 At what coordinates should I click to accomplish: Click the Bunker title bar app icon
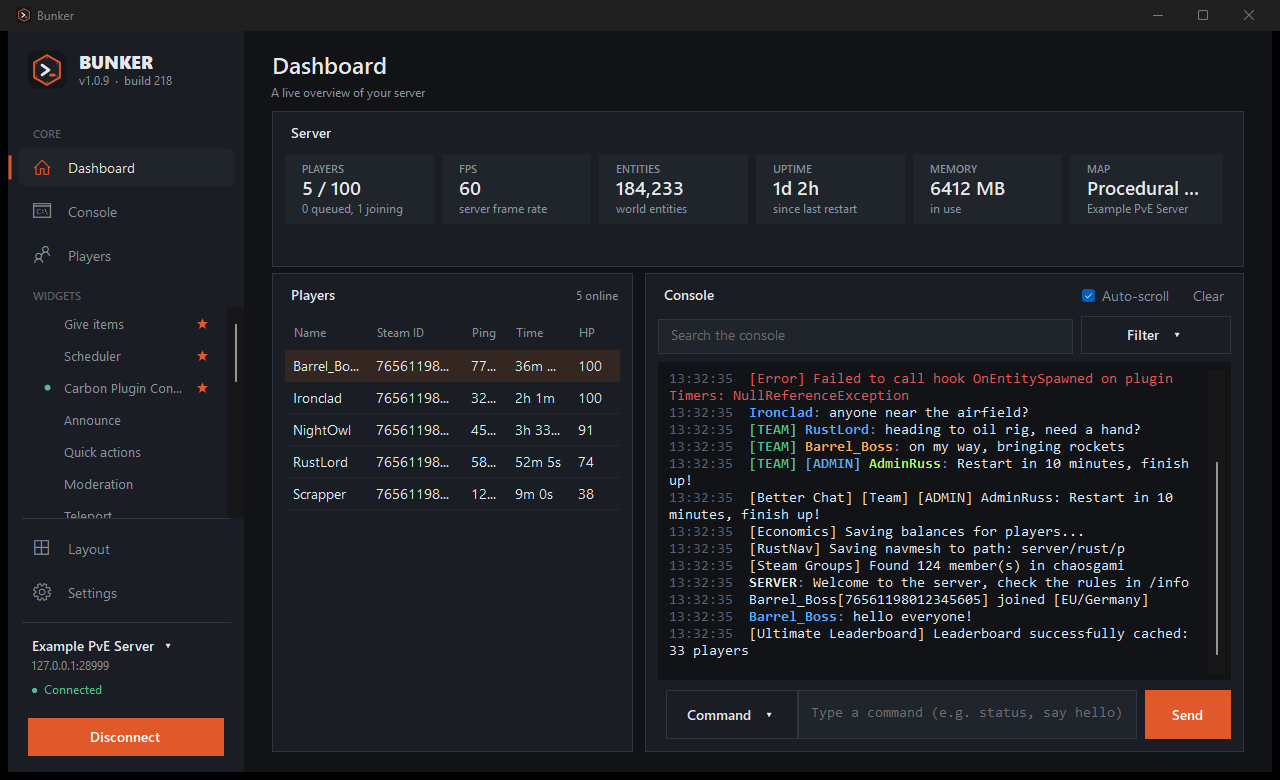[24, 15]
